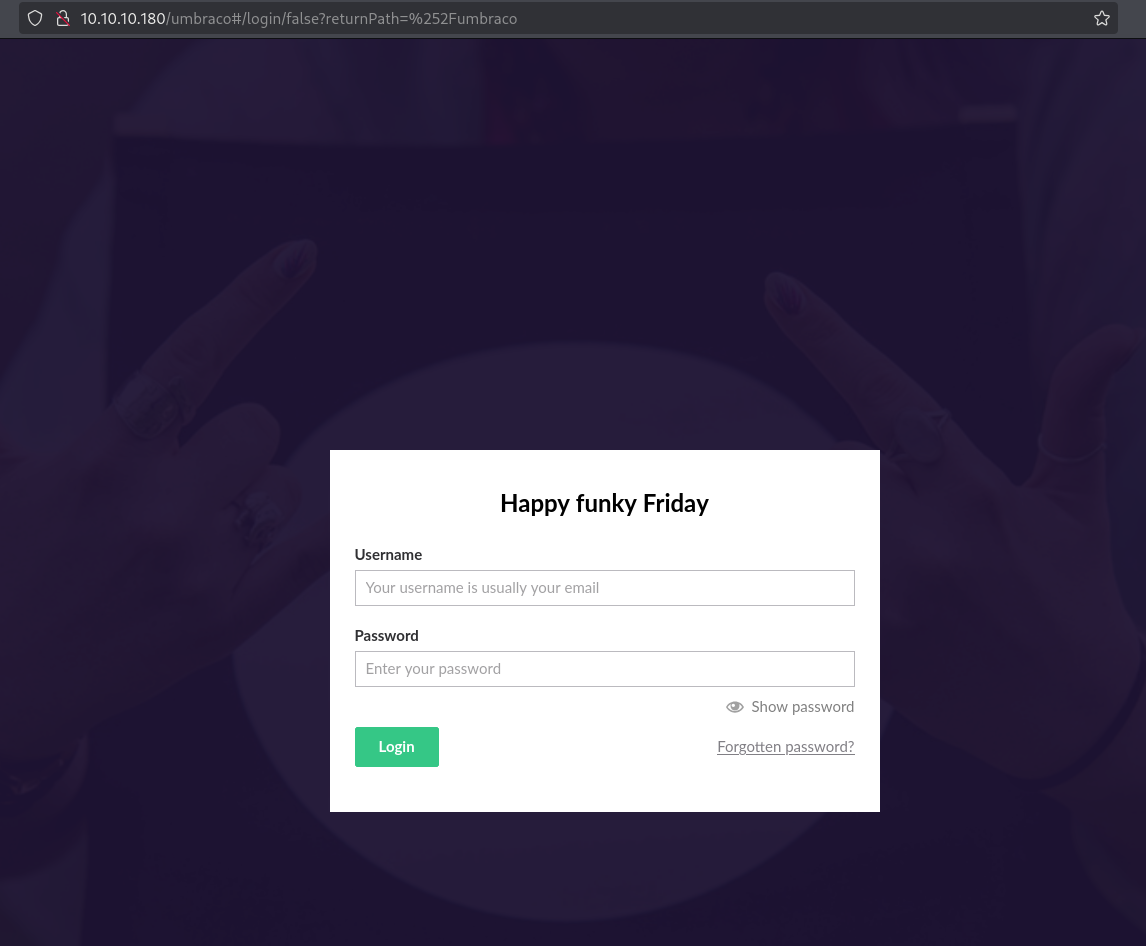Click blank space between Login and Forgotten password

[577, 747]
